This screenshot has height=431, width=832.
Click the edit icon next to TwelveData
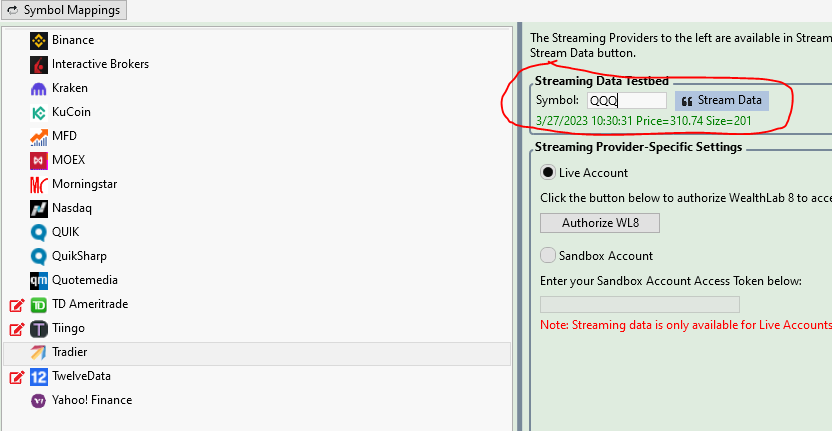coord(16,377)
